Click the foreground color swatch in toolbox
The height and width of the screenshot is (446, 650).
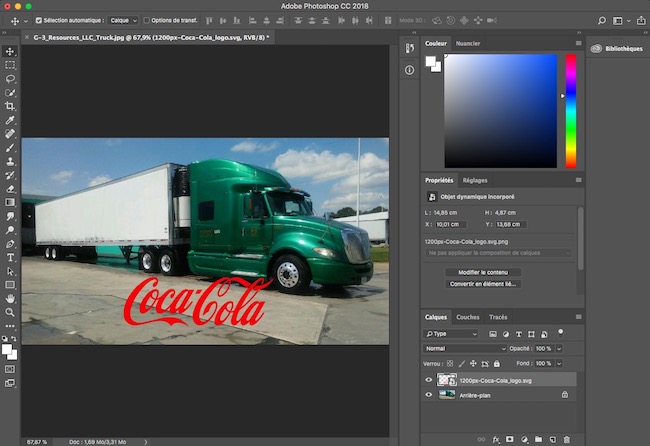[7, 349]
